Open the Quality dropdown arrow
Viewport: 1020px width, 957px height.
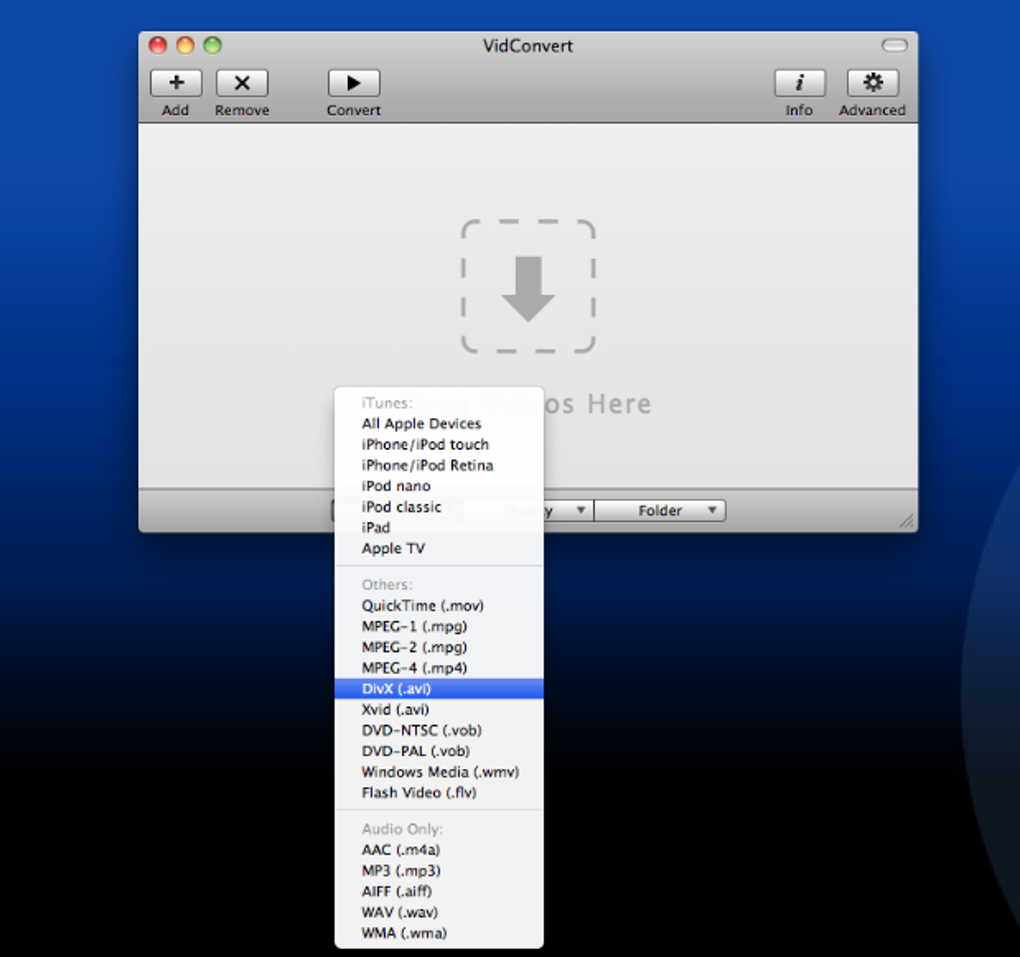581,510
